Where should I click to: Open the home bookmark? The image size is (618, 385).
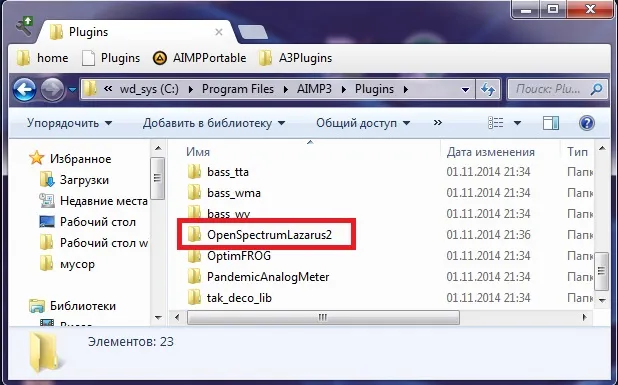tap(43, 58)
